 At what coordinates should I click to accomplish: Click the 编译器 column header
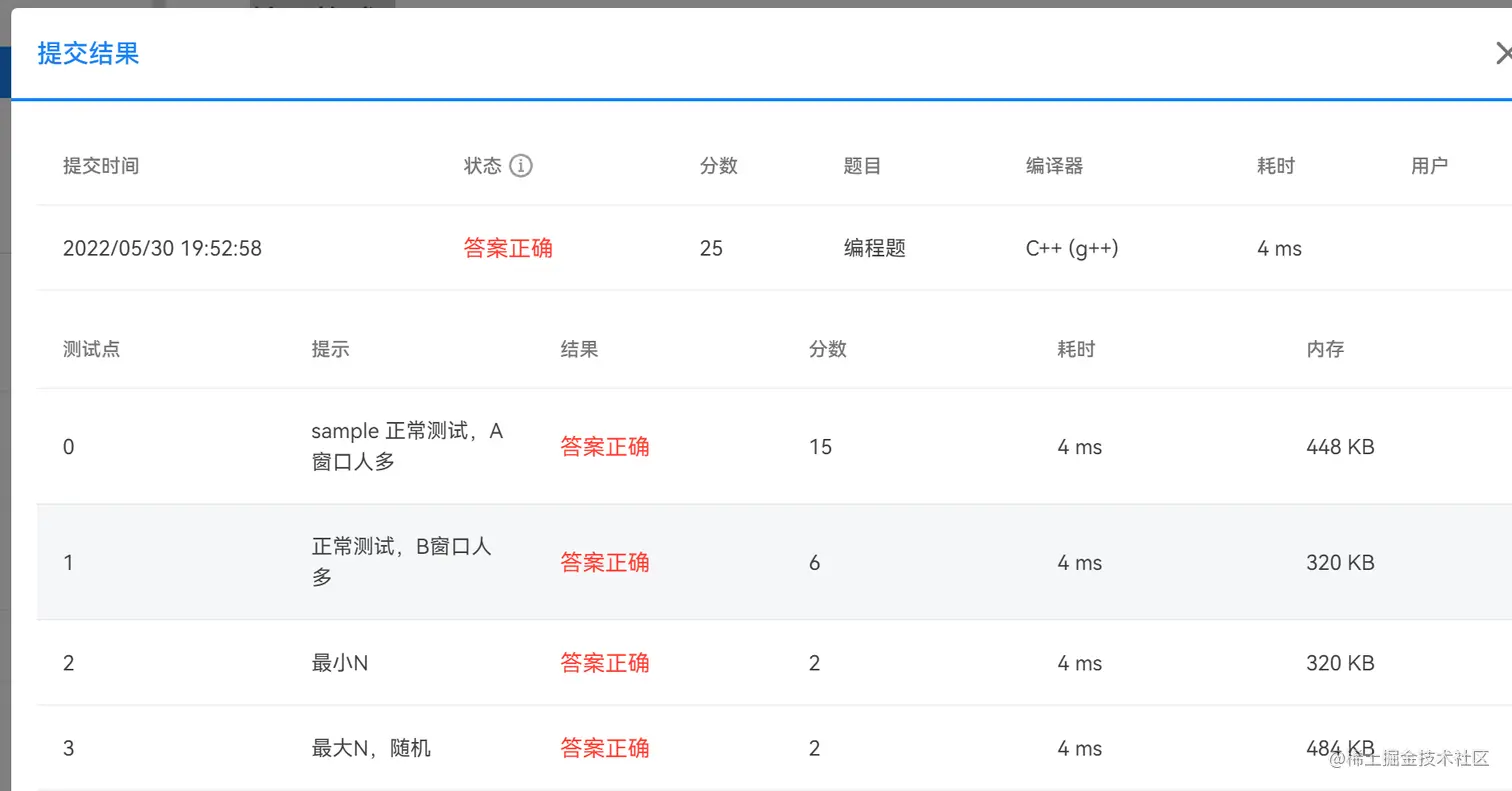[x=1054, y=166]
